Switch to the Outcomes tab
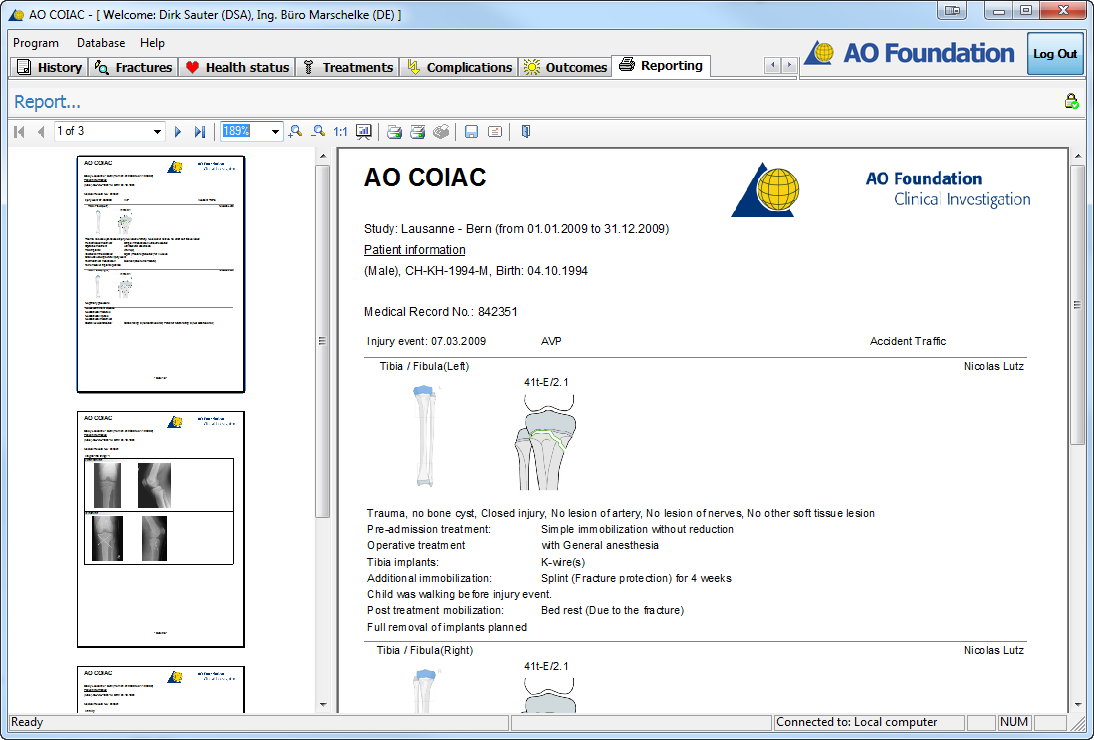Image resolution: width=1094 pixels, height=740 pixels. [566, 67]
